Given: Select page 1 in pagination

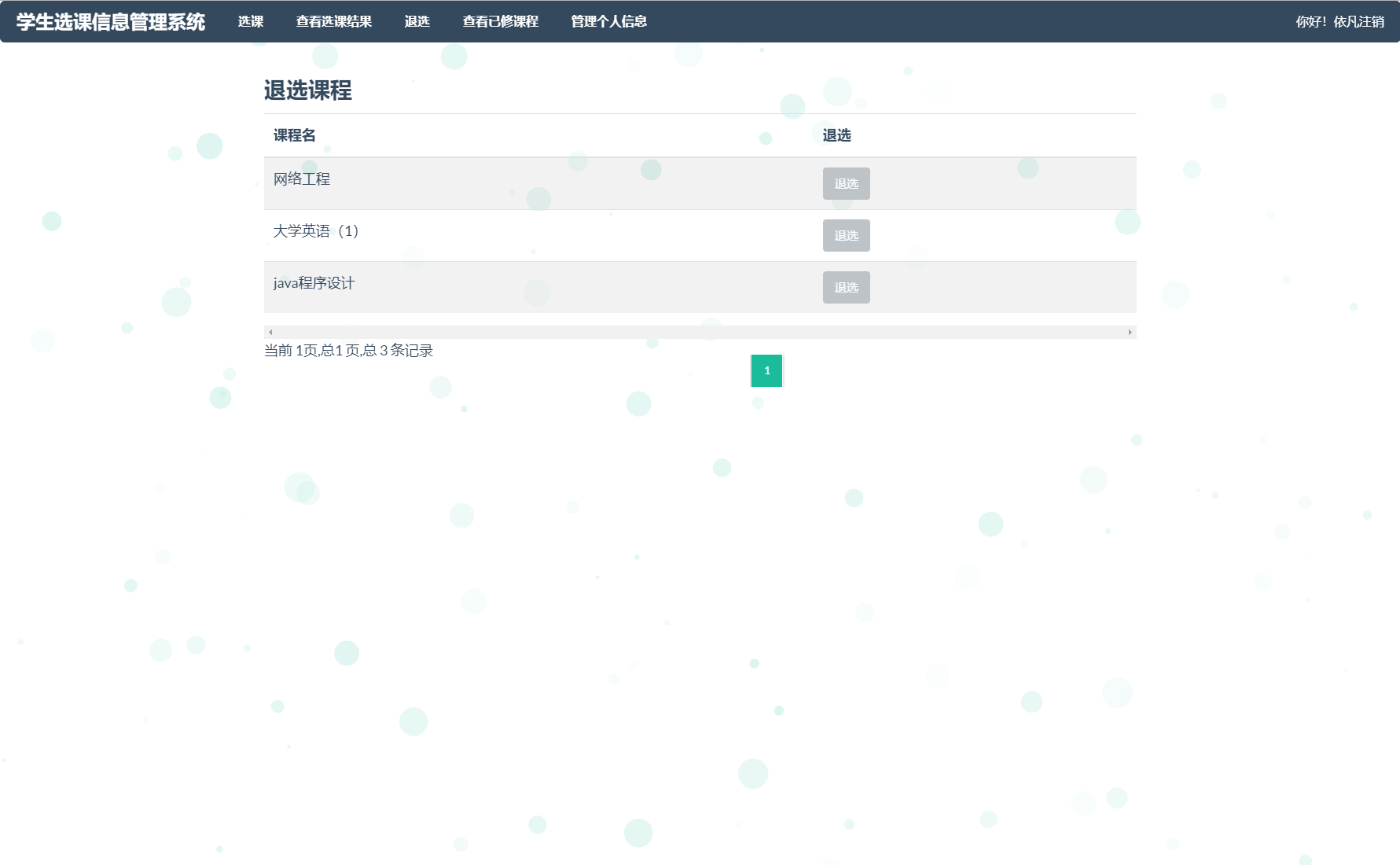Looking at the screenshot, I should (766, 370).
